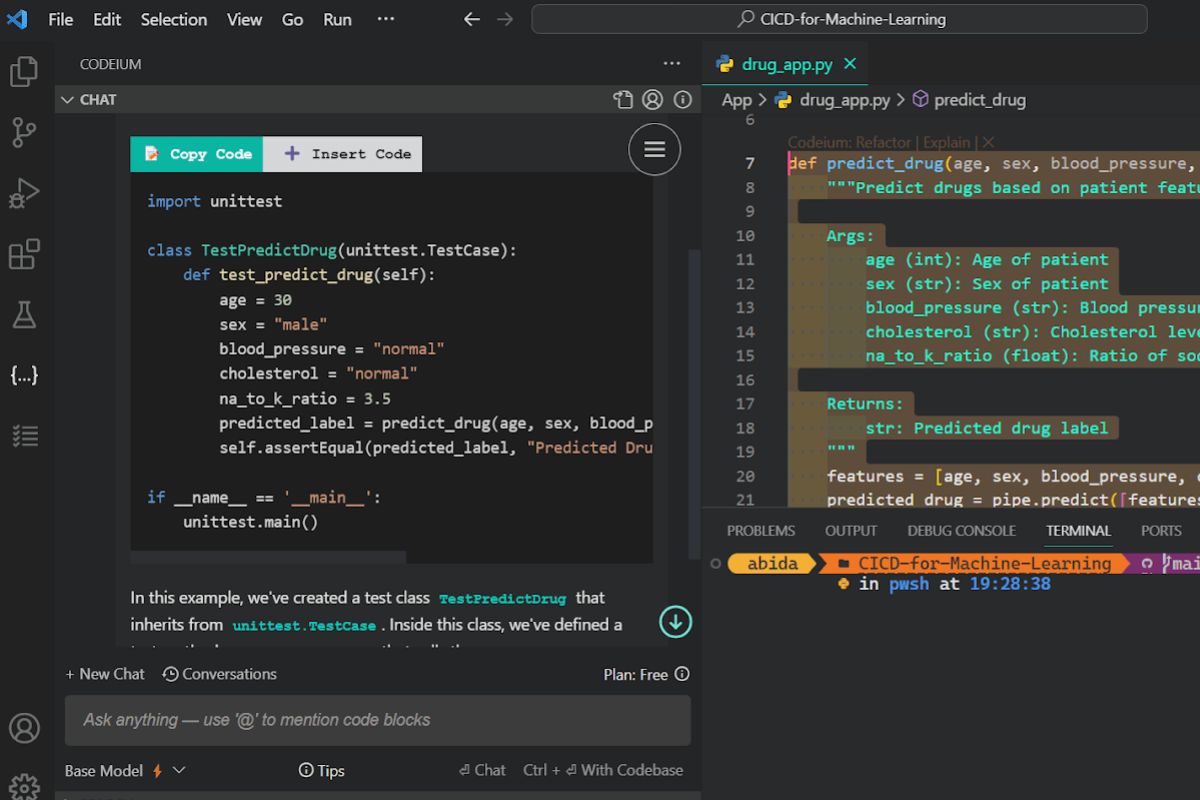Open the Run and Debug view
This screenshot has width=1200, height=800.
click(24, 193)
